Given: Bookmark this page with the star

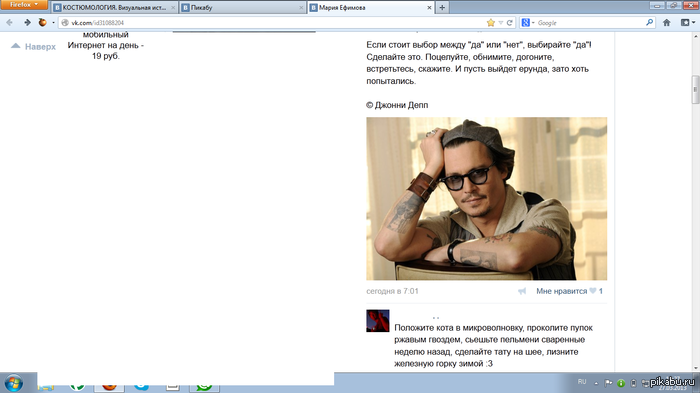Looking at the screenshot, I should pyautogui.click(x=491, y=23).
